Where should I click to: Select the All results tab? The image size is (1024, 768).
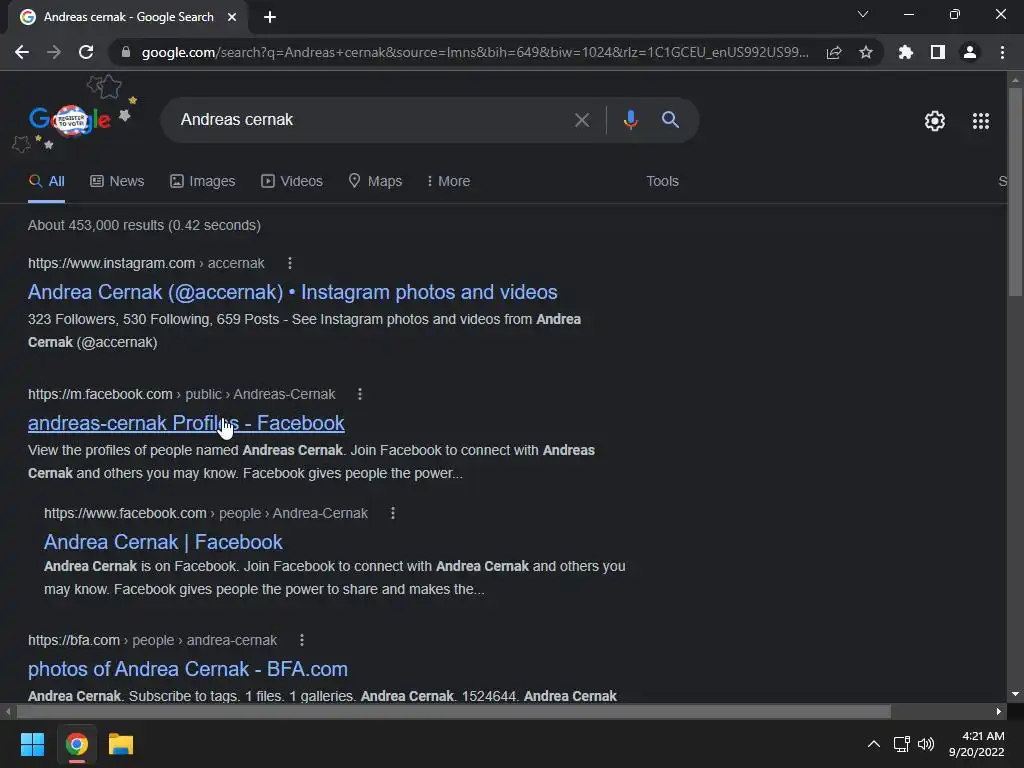(x=46, y=182)
